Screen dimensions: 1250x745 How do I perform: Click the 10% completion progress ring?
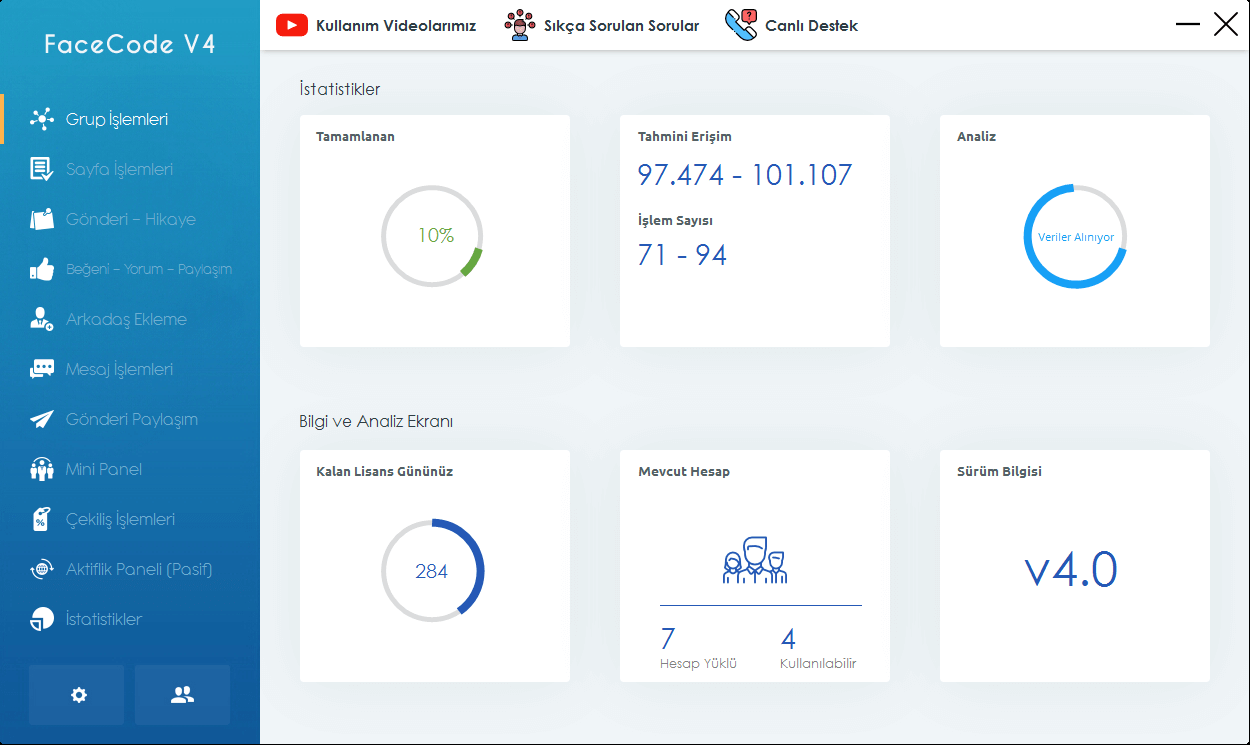click(x=433, y=236)
